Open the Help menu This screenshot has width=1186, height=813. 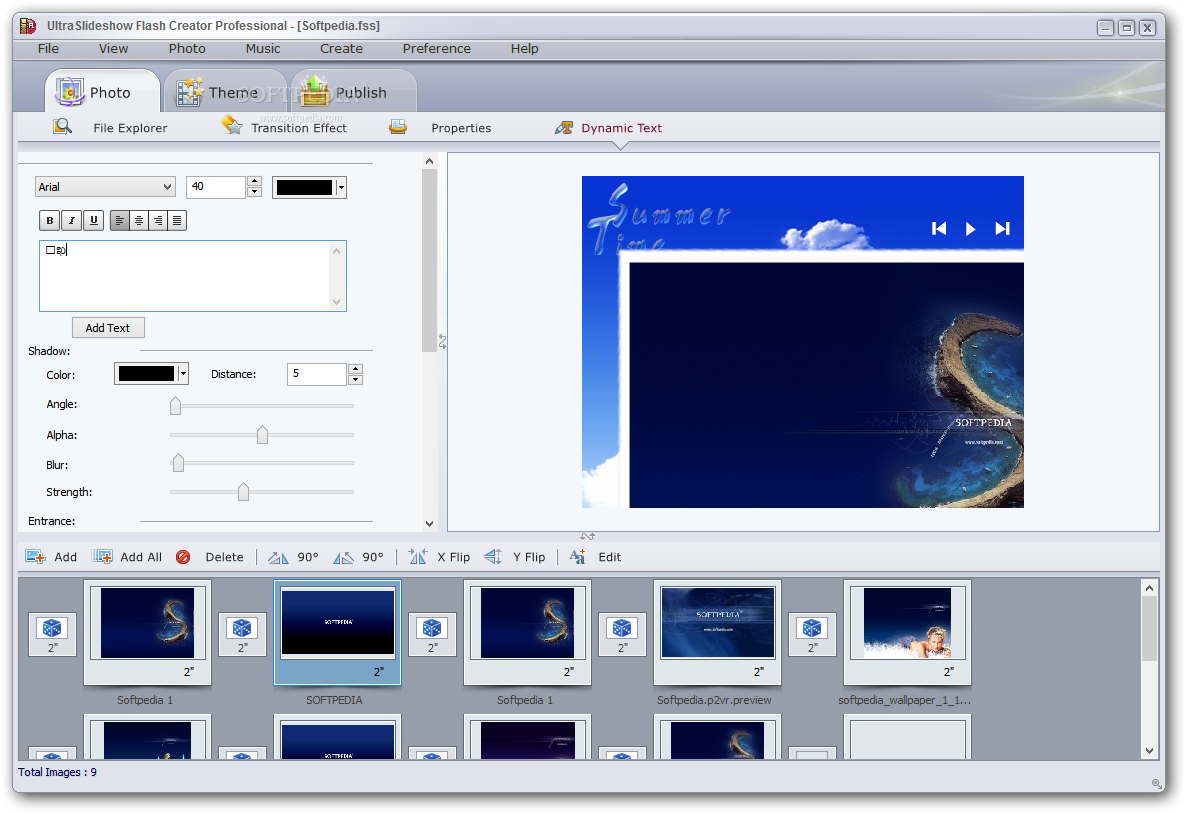point(524,48)
